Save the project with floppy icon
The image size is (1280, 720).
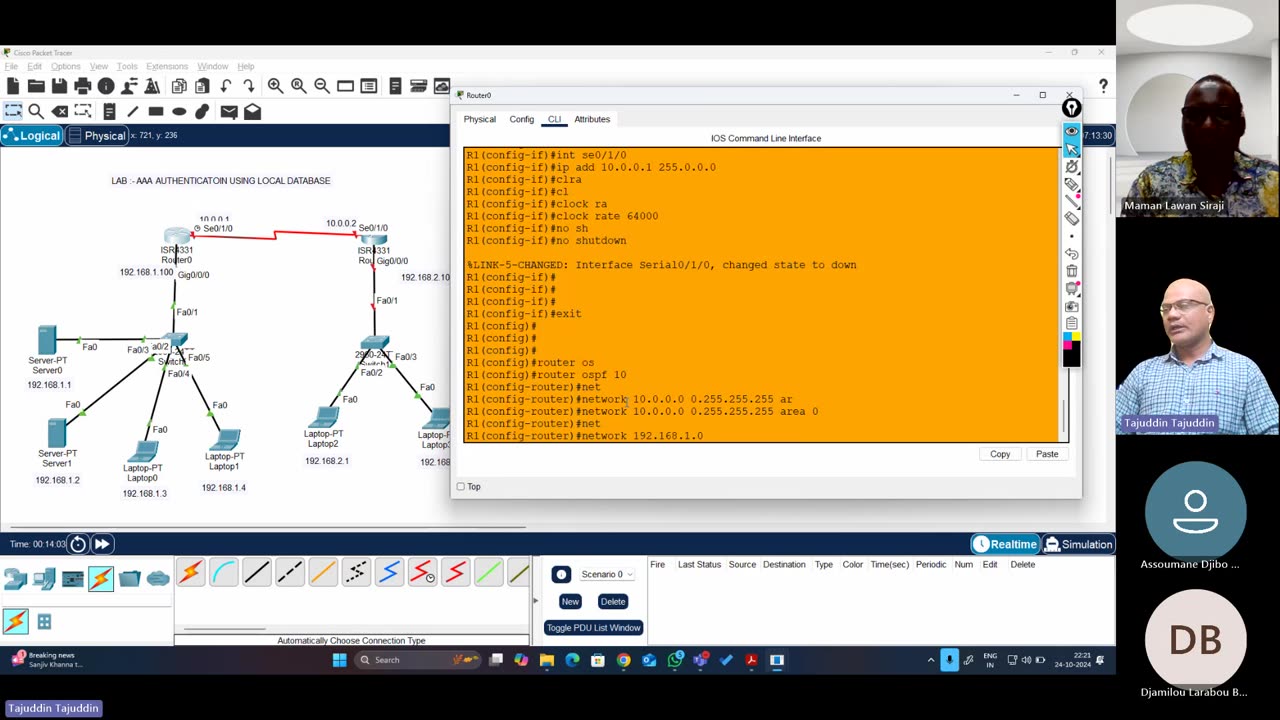point(59,86)
